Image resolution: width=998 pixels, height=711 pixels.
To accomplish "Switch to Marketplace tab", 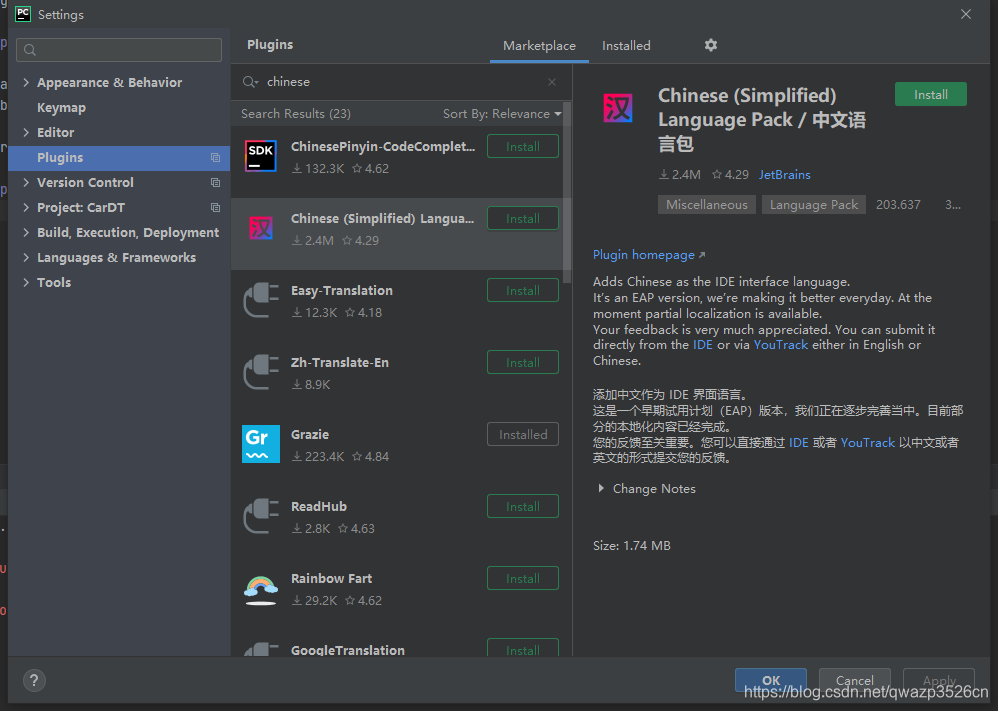I will tap(539, 46).
